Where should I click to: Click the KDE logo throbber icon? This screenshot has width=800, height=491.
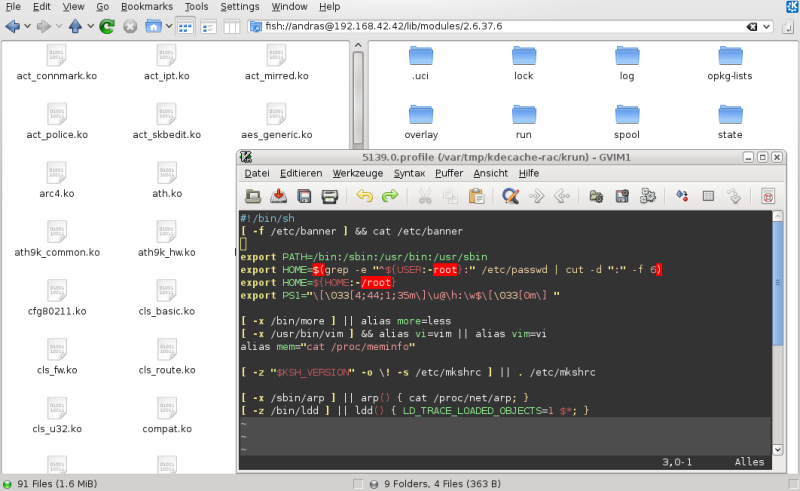click(793, 7)
